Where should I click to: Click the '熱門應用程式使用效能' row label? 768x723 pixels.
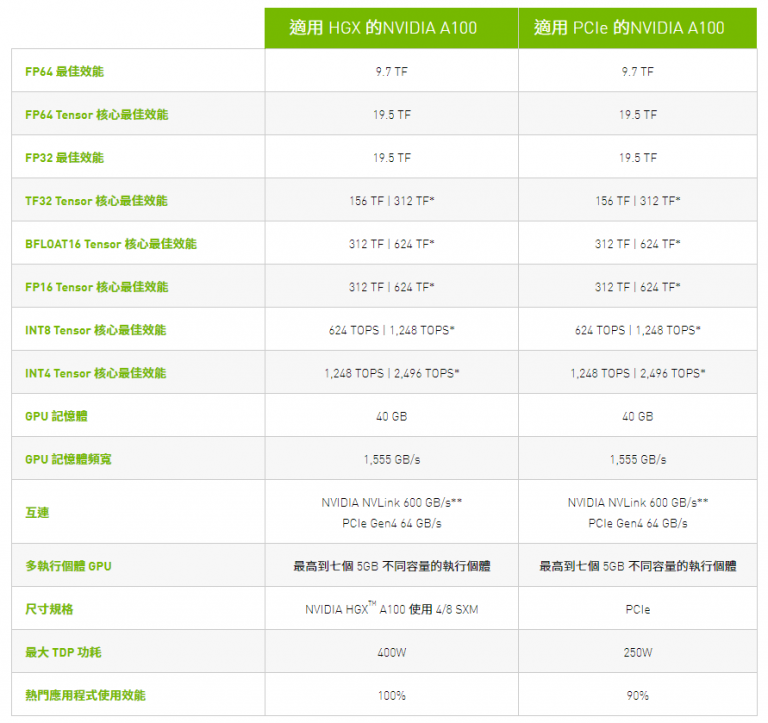click(85, 696)
